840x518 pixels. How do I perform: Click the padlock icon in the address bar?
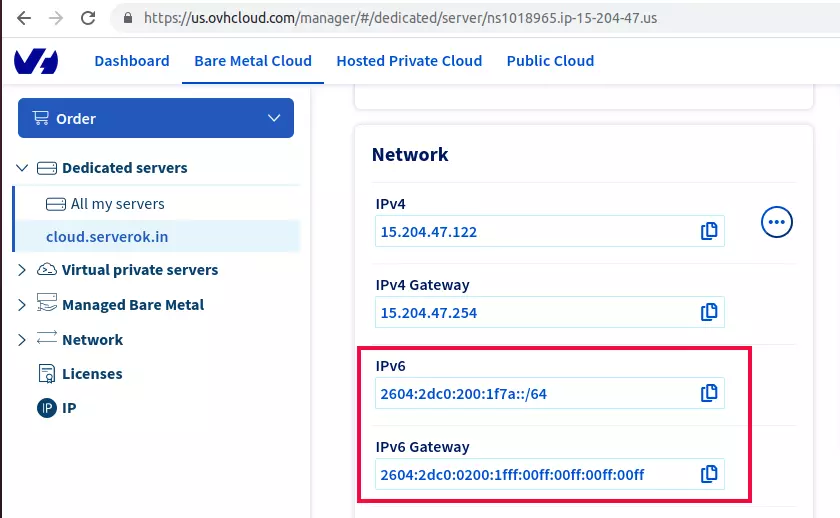coord(128,18)
